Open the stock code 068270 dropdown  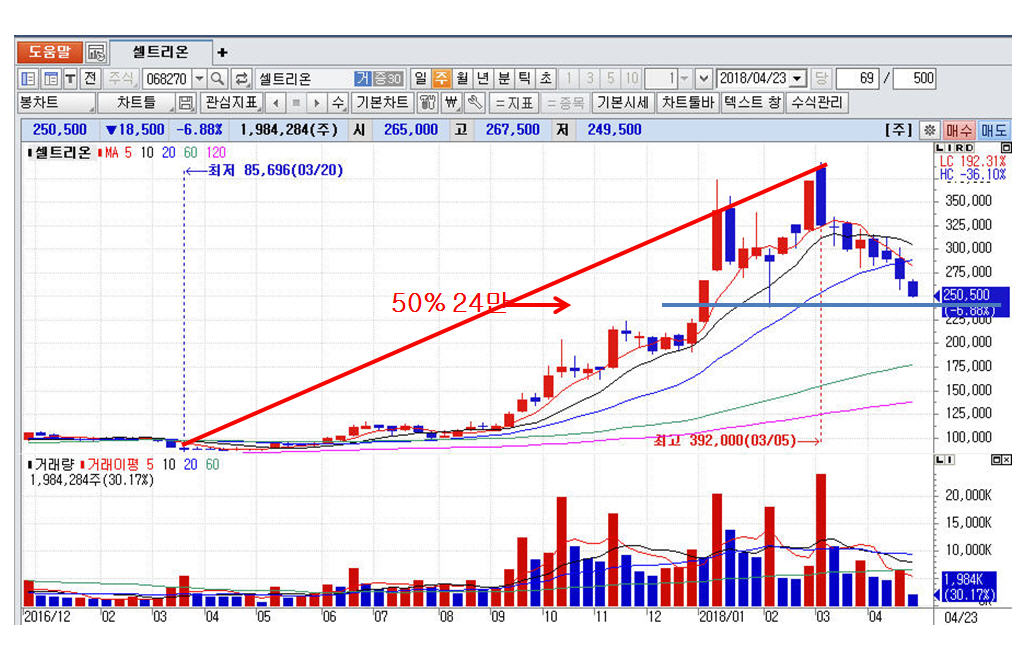[199, 79]
